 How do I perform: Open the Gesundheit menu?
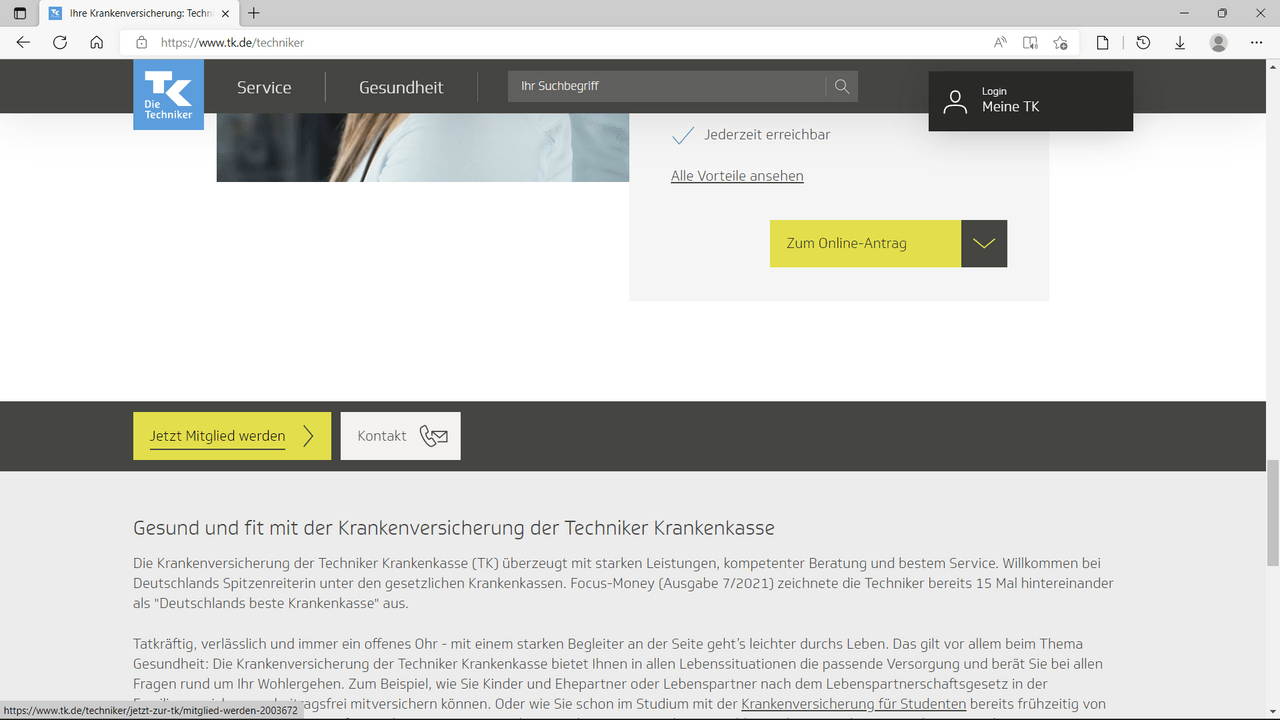[x=401, y=87]
